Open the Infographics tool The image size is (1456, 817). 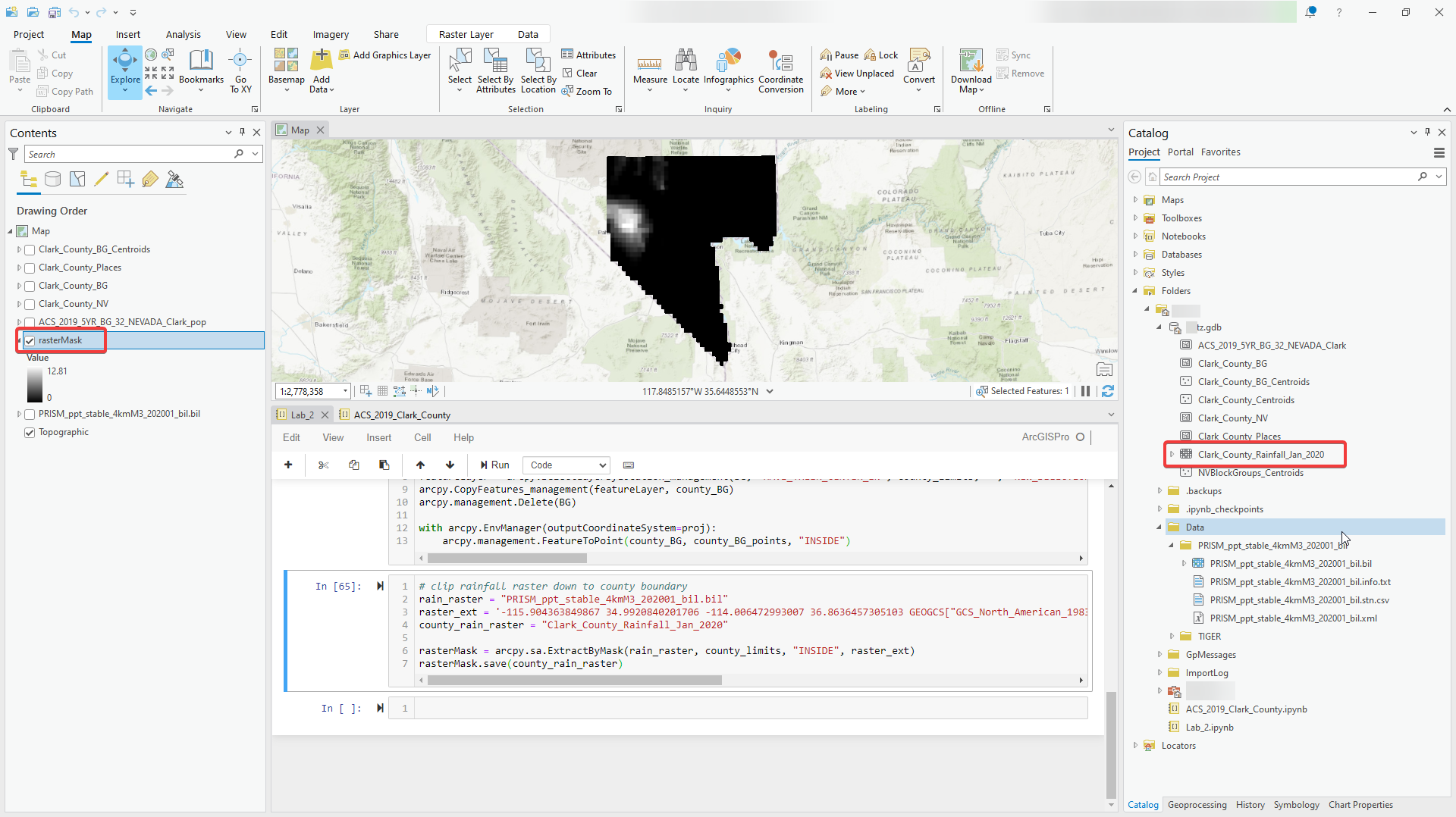coord(728,68)
